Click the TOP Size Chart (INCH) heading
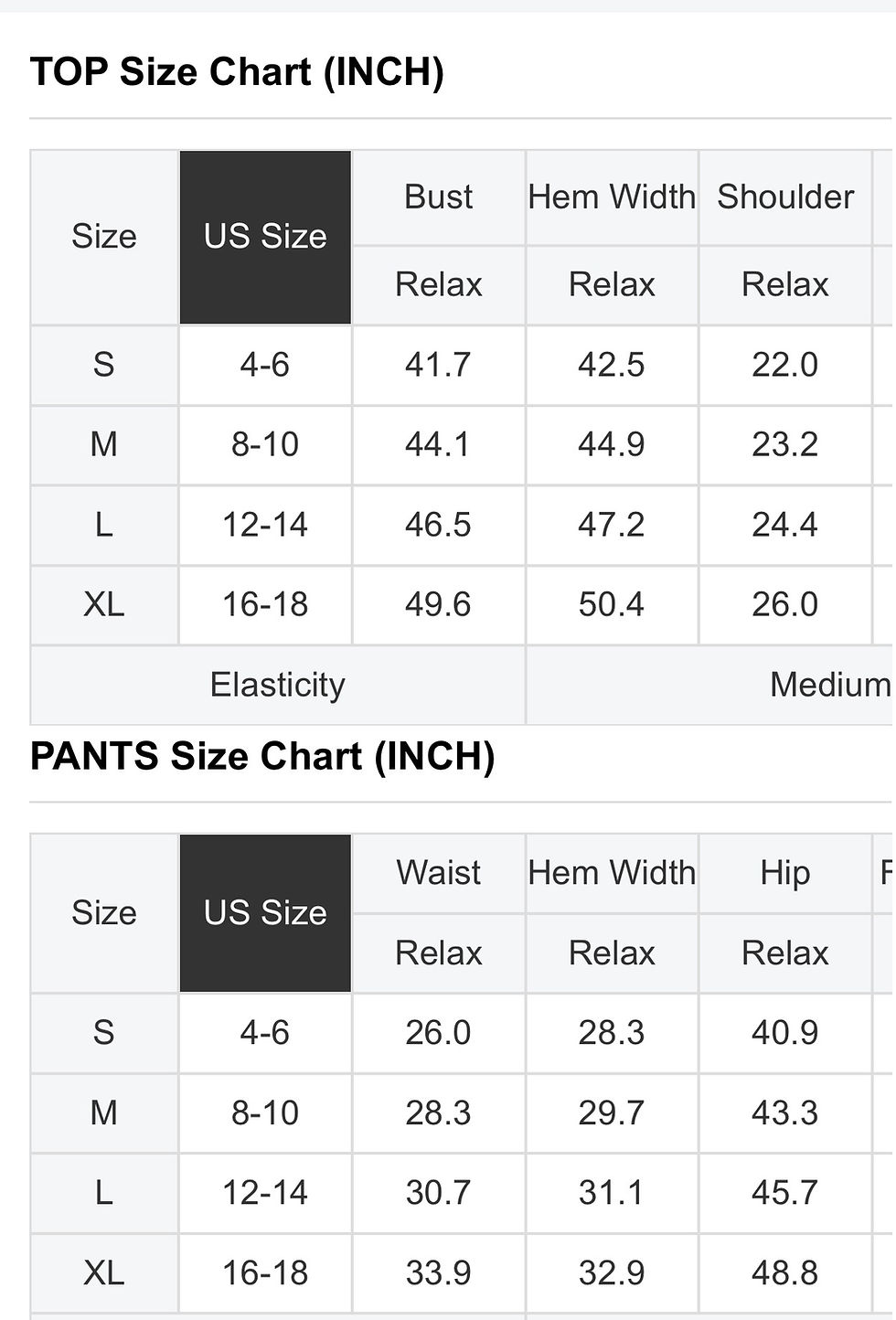 click(237, 72)
